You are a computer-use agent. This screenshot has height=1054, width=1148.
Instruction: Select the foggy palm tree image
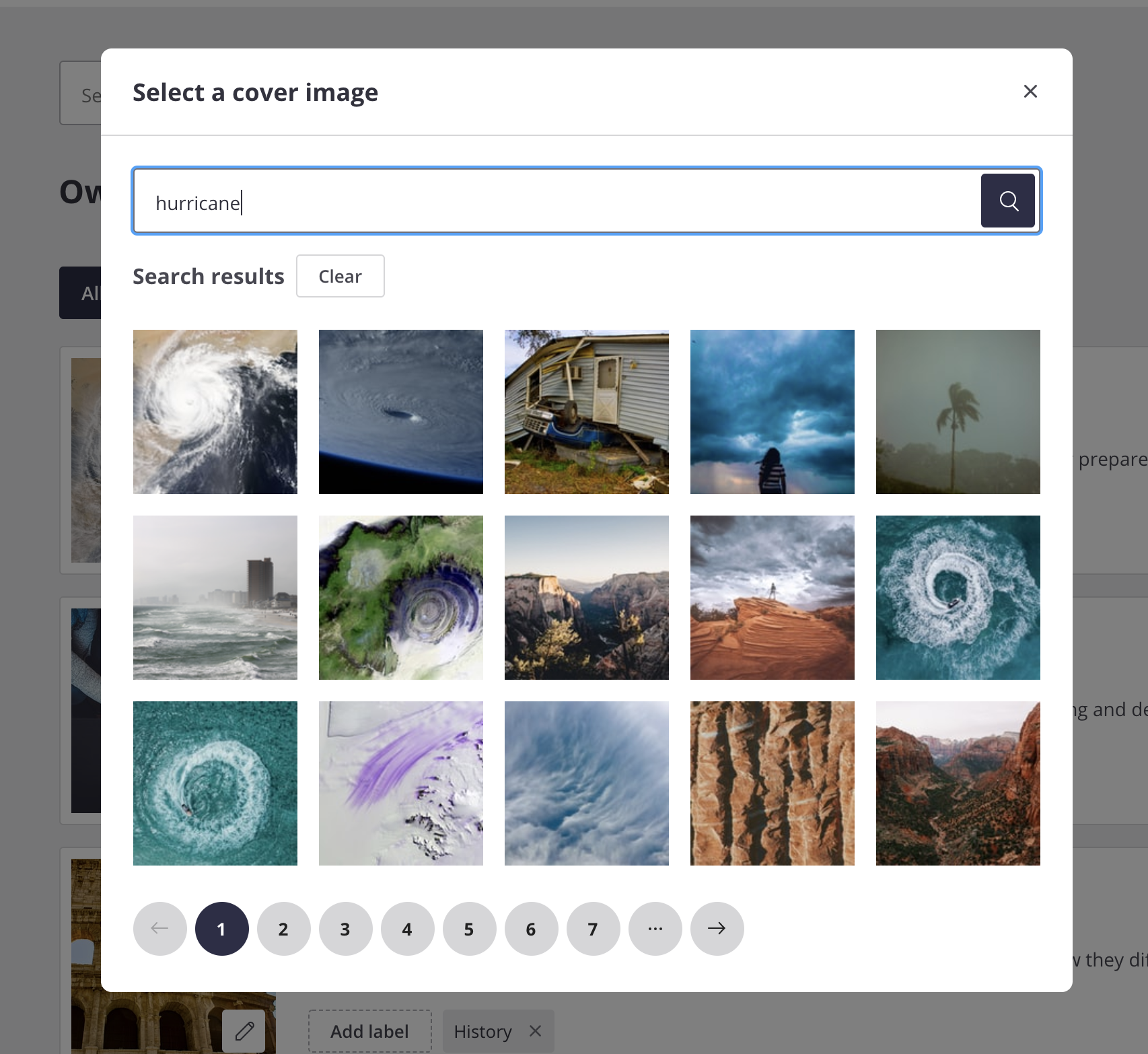958,412
